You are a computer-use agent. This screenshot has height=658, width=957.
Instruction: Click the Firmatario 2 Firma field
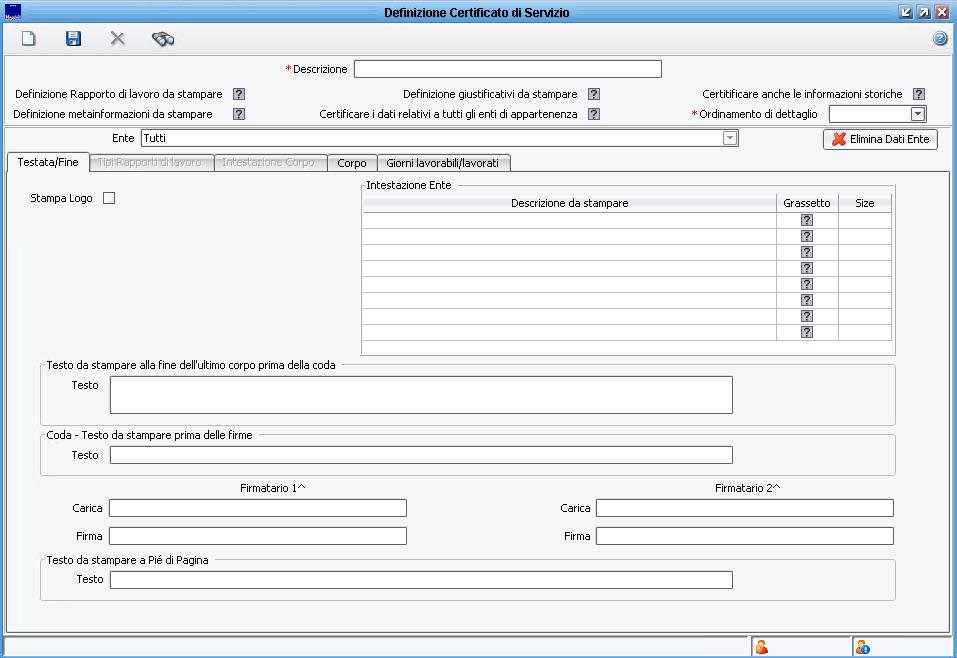pos(744,536)
